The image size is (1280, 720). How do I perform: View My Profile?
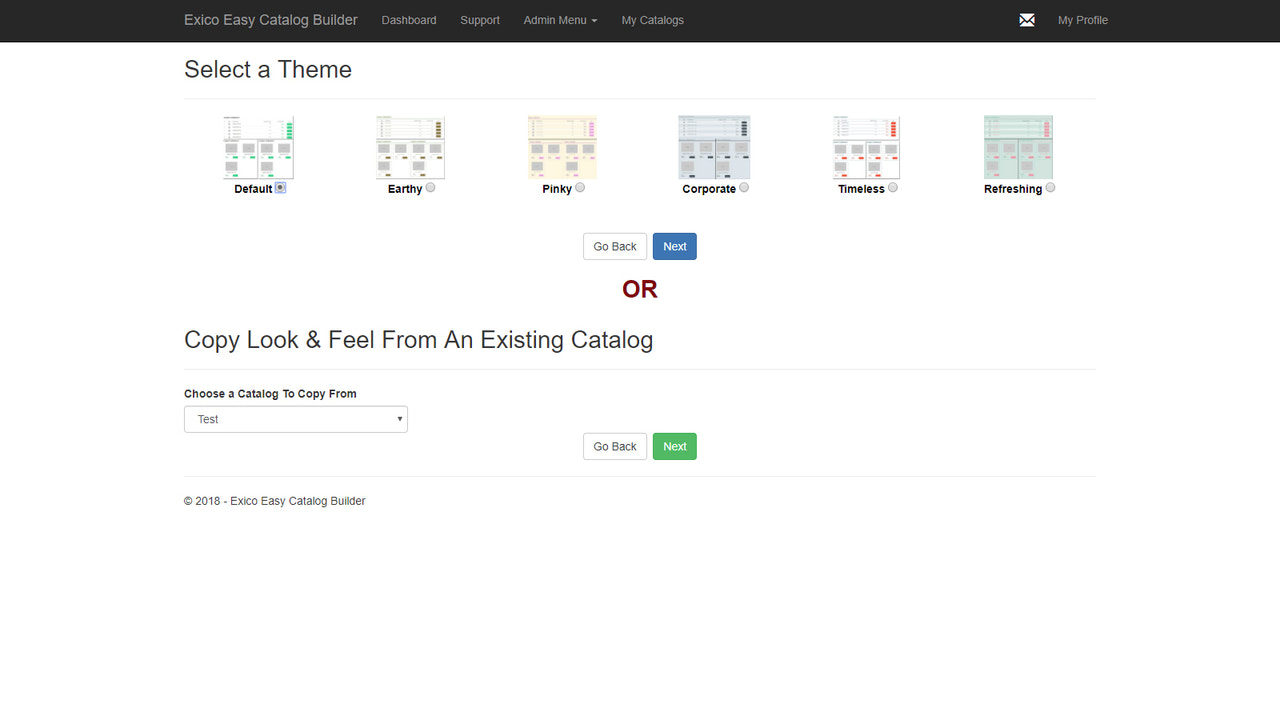1082,20
